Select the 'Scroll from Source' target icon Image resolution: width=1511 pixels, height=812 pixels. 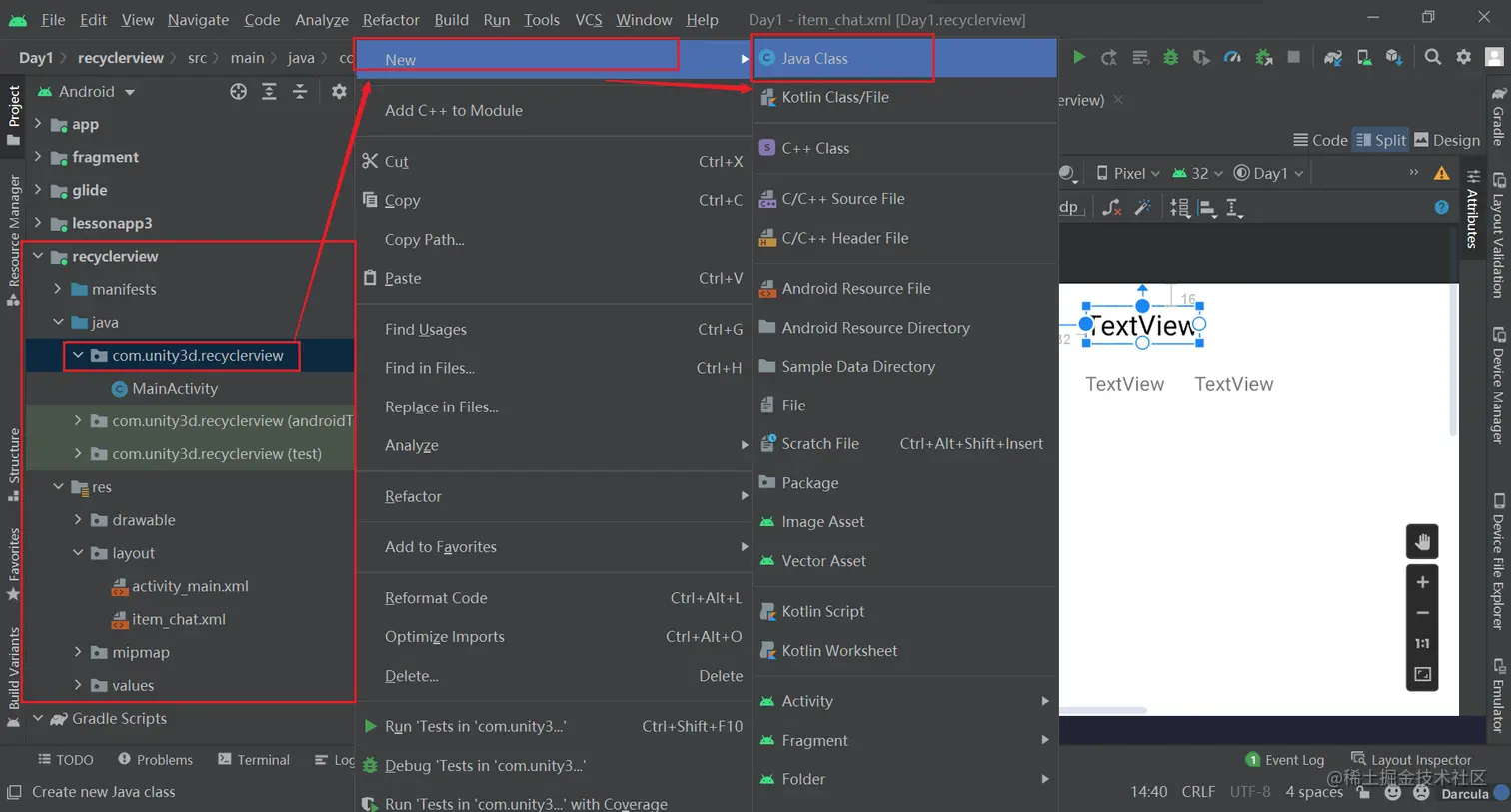click(x=238, y=92)
